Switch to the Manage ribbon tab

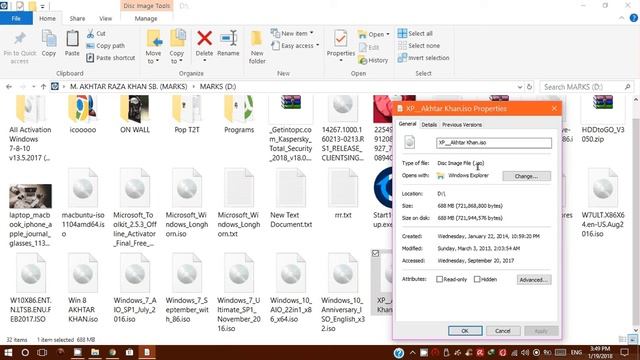146,18
